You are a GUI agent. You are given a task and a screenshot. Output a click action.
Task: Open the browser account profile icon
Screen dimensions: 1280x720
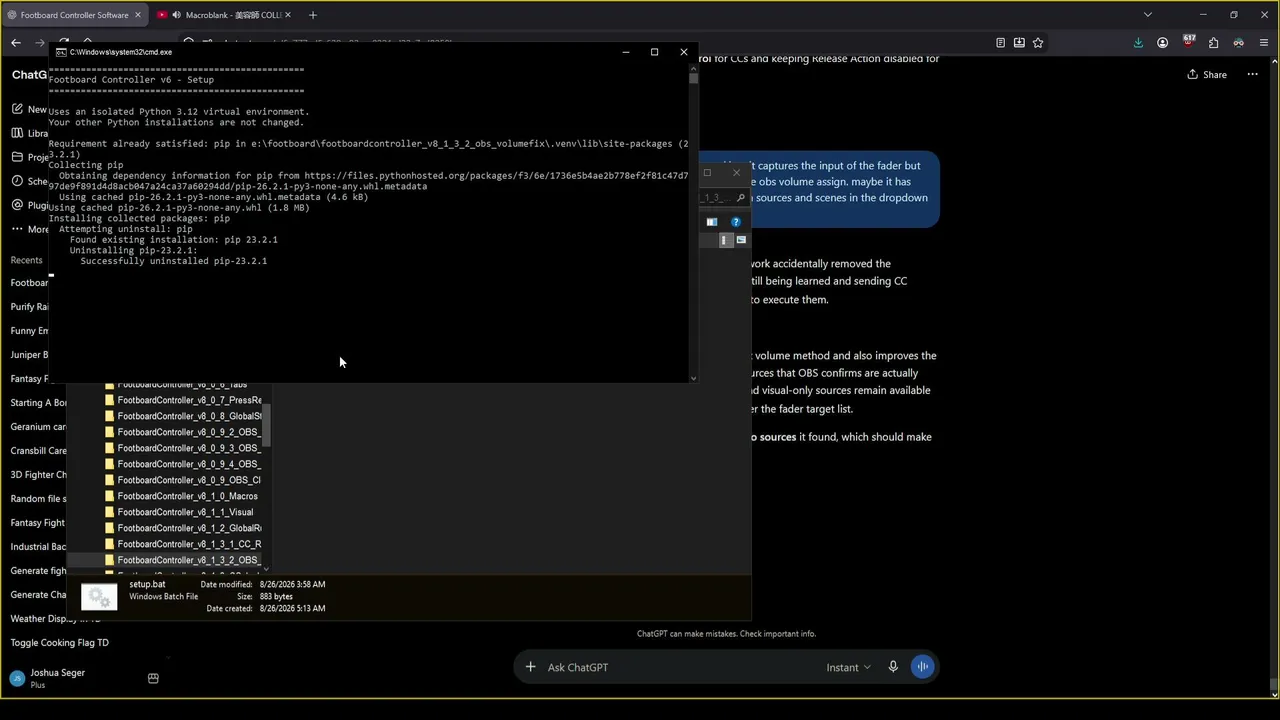1163,43
